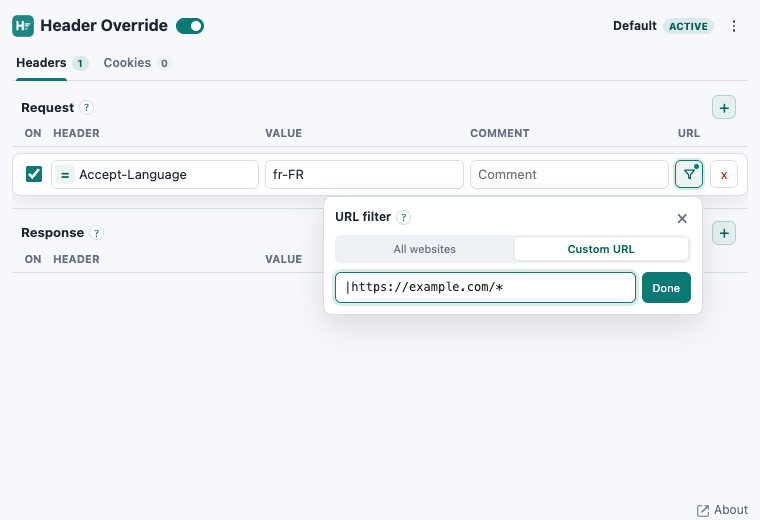Confirm the URL filter with Done
The width and height of the screenshot is (760, 520).
click(666, 287)
